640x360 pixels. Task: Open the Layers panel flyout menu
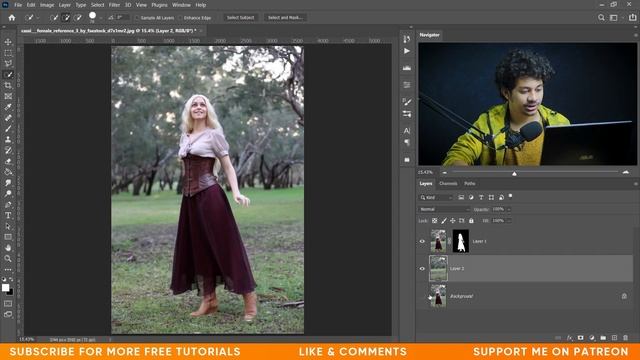click(635, 184)
